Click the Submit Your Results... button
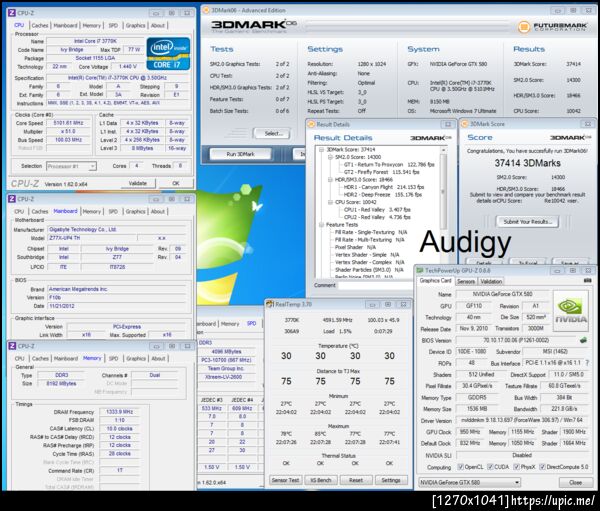600x511 pixels. [527, 222]
